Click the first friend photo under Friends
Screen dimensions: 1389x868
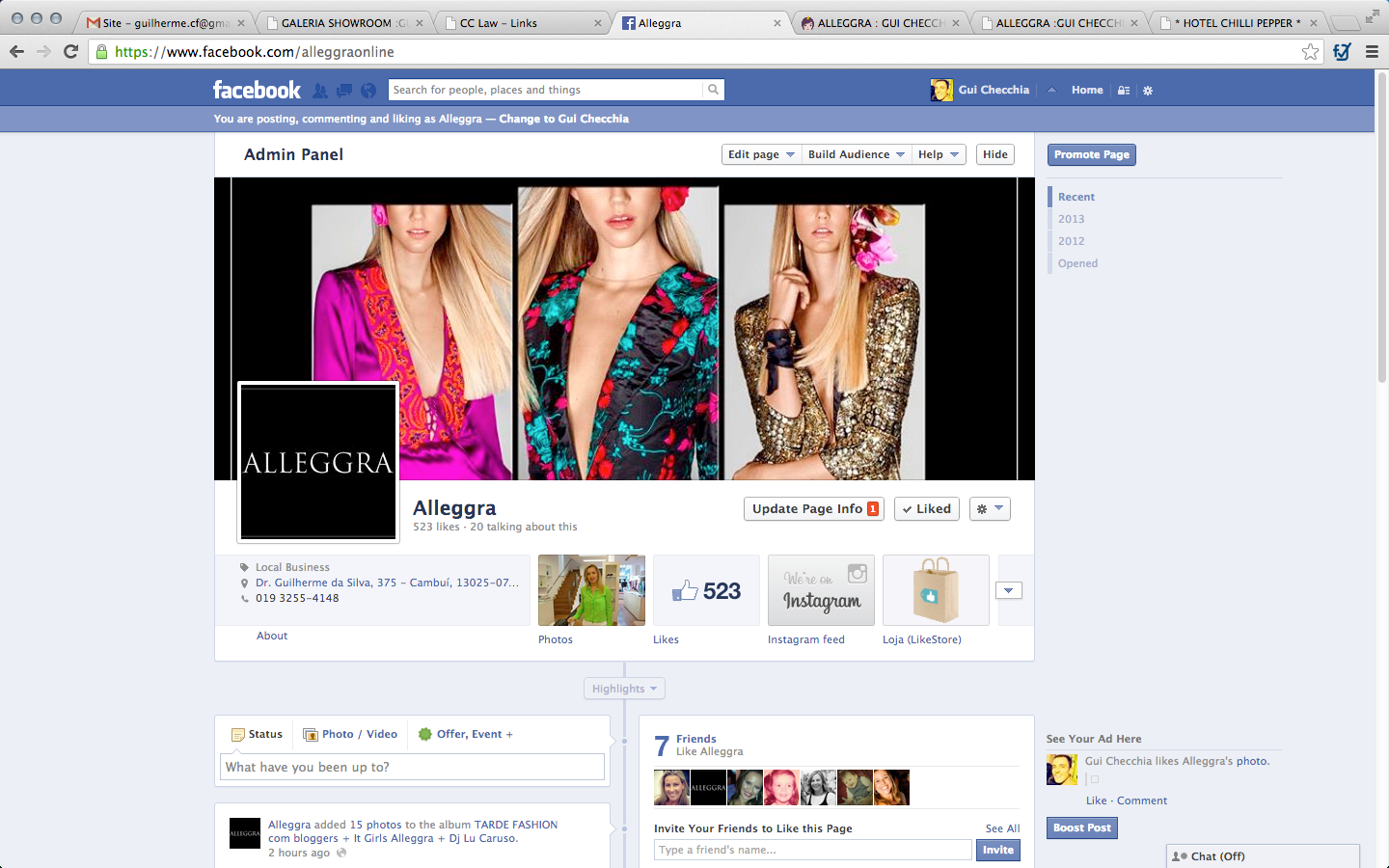coord(671,787)
